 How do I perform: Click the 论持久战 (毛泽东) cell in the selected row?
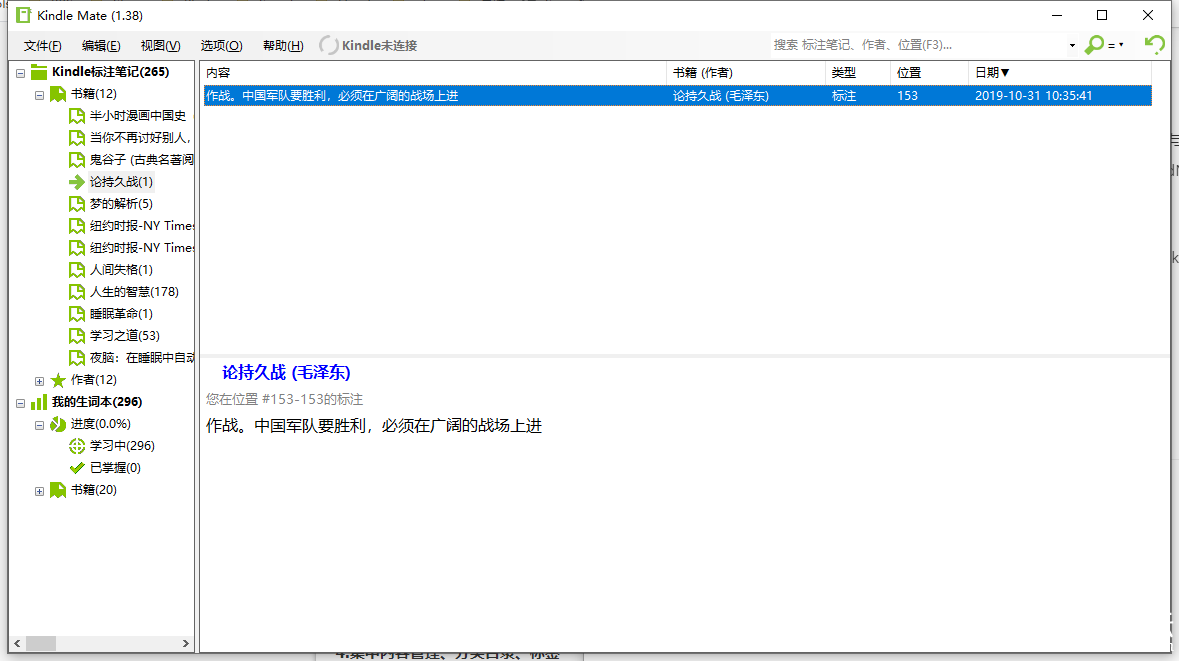point(720,96)
